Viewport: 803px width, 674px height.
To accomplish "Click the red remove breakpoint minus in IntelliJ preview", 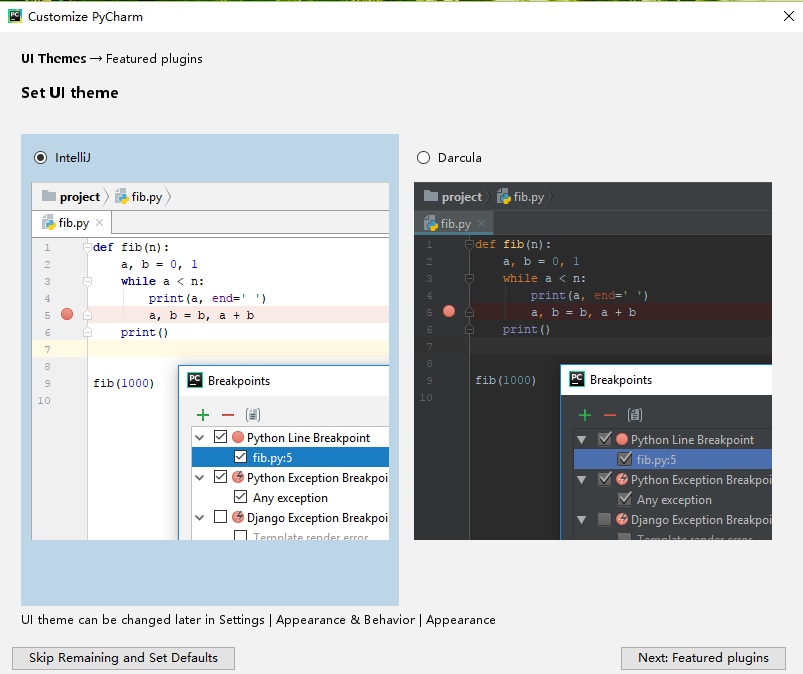I will click(x=228, y=415).
